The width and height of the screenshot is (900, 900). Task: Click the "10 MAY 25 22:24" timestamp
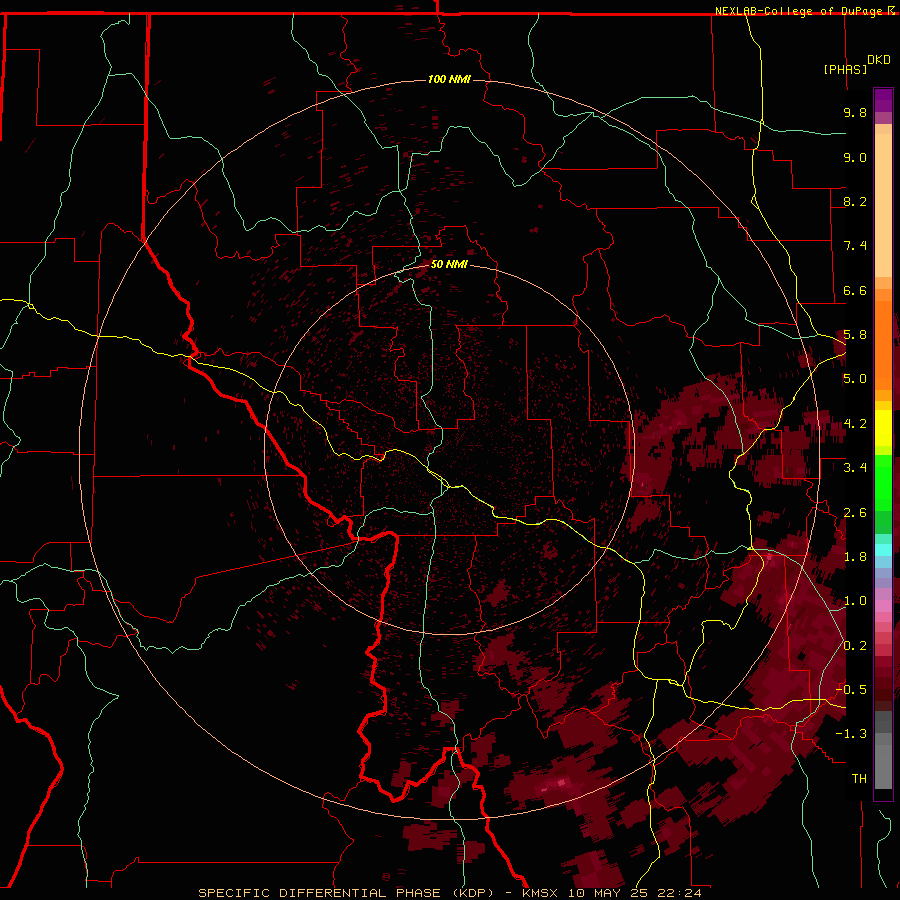(635, 893)
